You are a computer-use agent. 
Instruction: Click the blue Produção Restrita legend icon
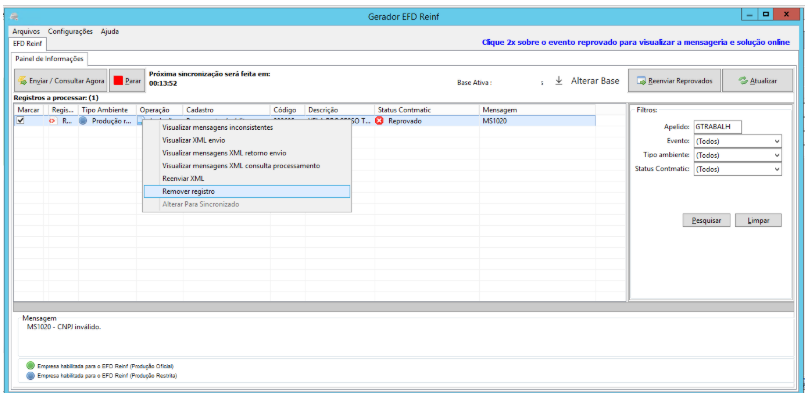click(x=30, y=376)
